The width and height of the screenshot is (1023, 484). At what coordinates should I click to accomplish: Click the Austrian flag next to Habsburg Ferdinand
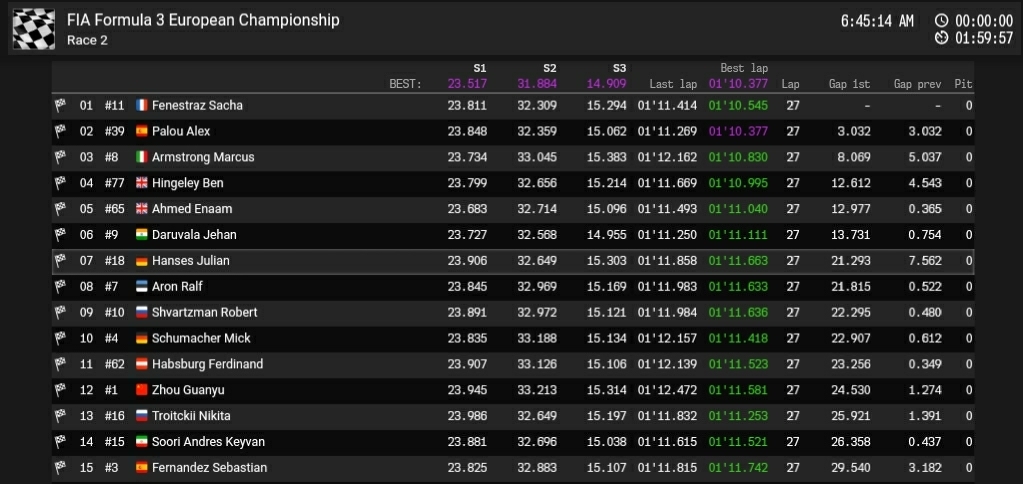(x=141, y=364)
